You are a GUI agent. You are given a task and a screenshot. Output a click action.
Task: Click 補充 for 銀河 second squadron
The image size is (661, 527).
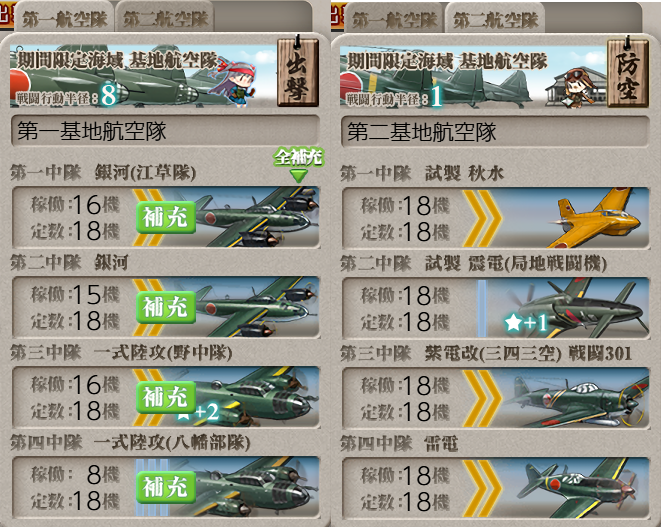click(166, 307)
